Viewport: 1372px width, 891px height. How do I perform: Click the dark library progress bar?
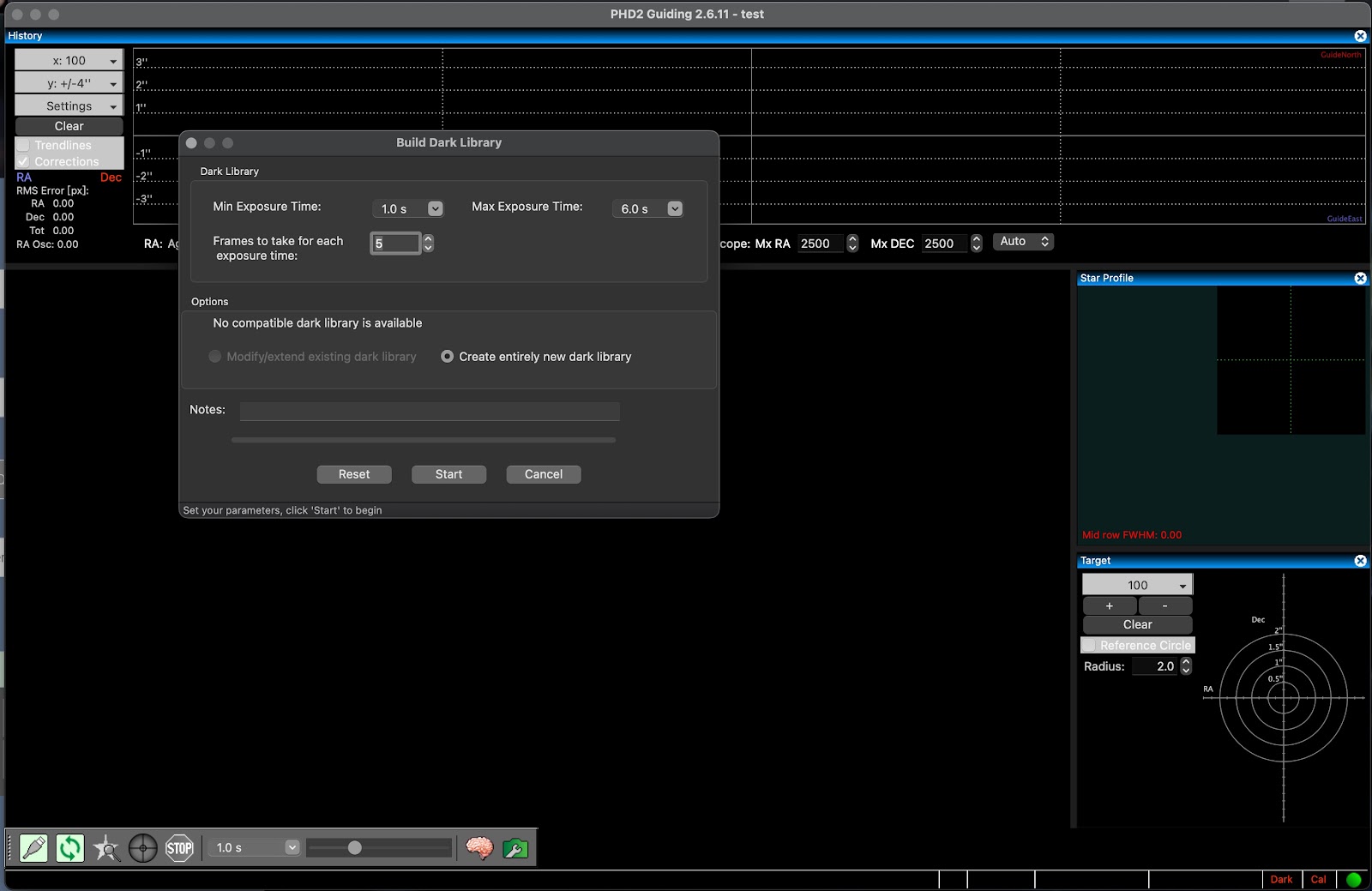pyautogui.click(x=424, y=440)
